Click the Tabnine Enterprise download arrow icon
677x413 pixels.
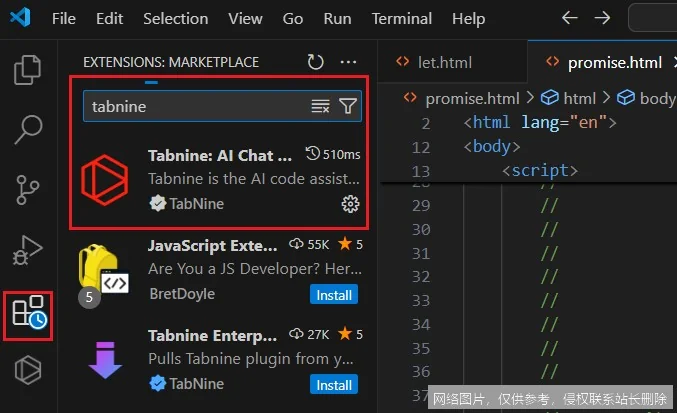click(x=105, y=360)
